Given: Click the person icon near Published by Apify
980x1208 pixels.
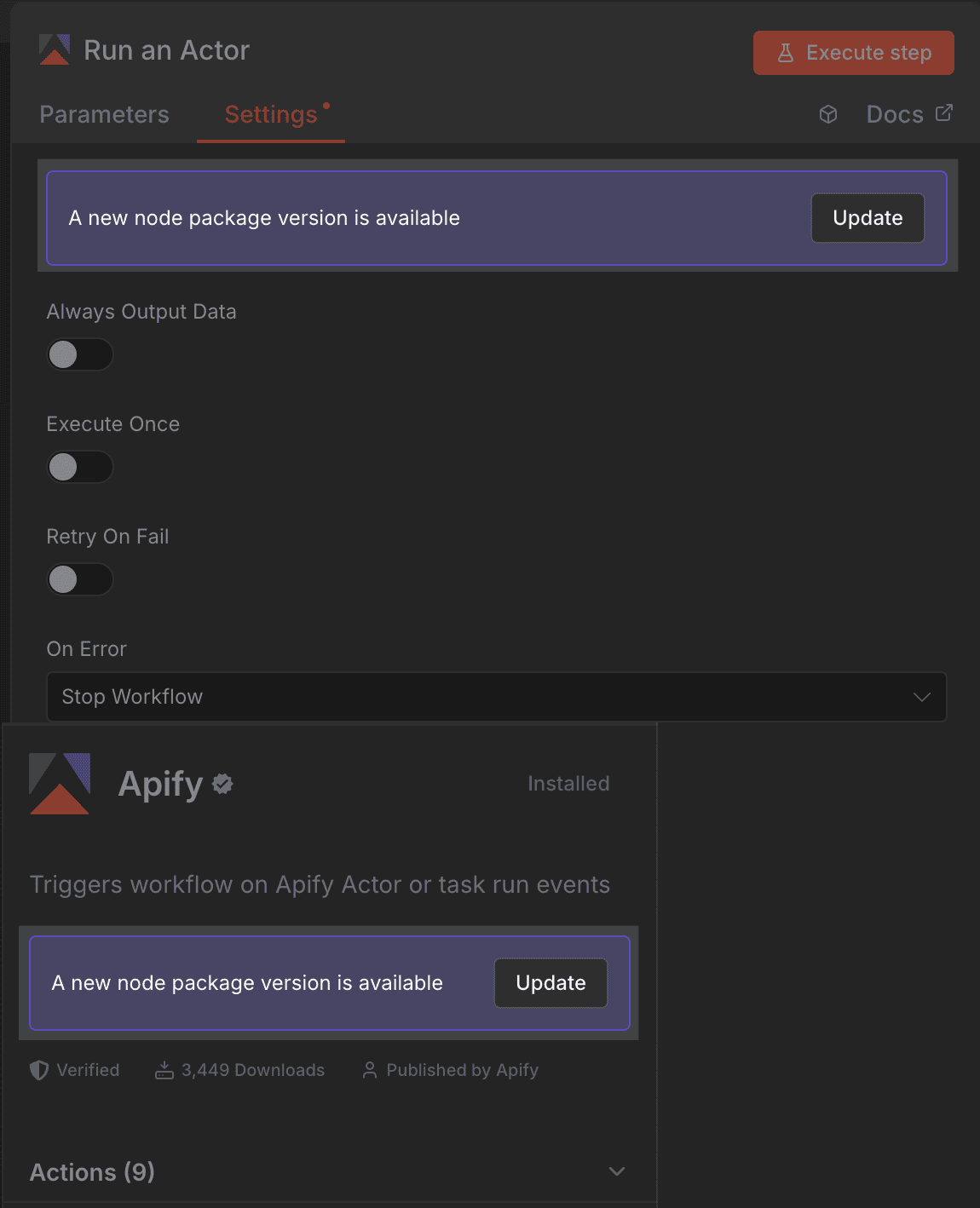Looking at the screenshot, I should coord(370,1069).
